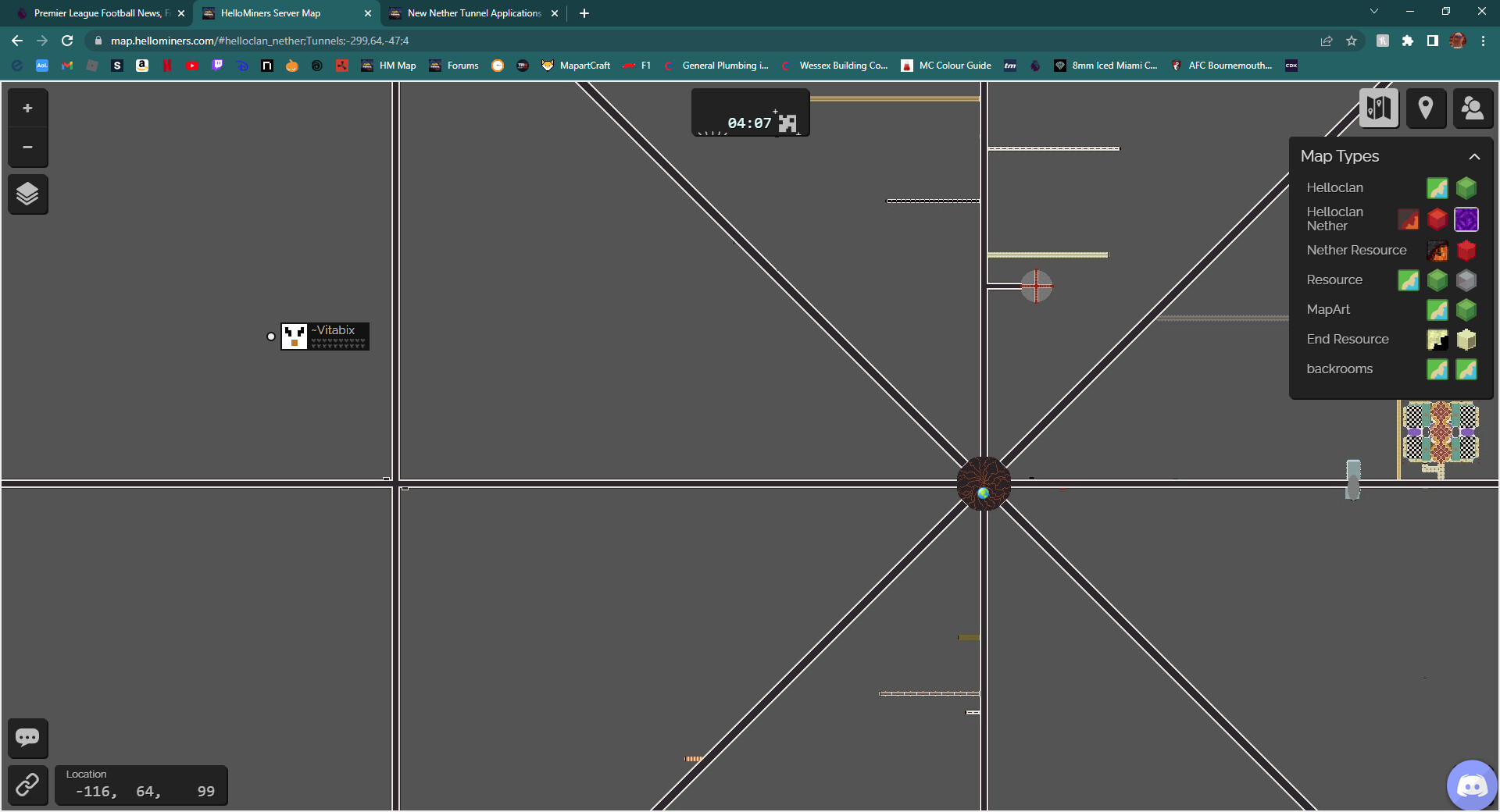Open the chat panel button
The height and width of the screenshot is (812, 1500).
tap(27, 738)
